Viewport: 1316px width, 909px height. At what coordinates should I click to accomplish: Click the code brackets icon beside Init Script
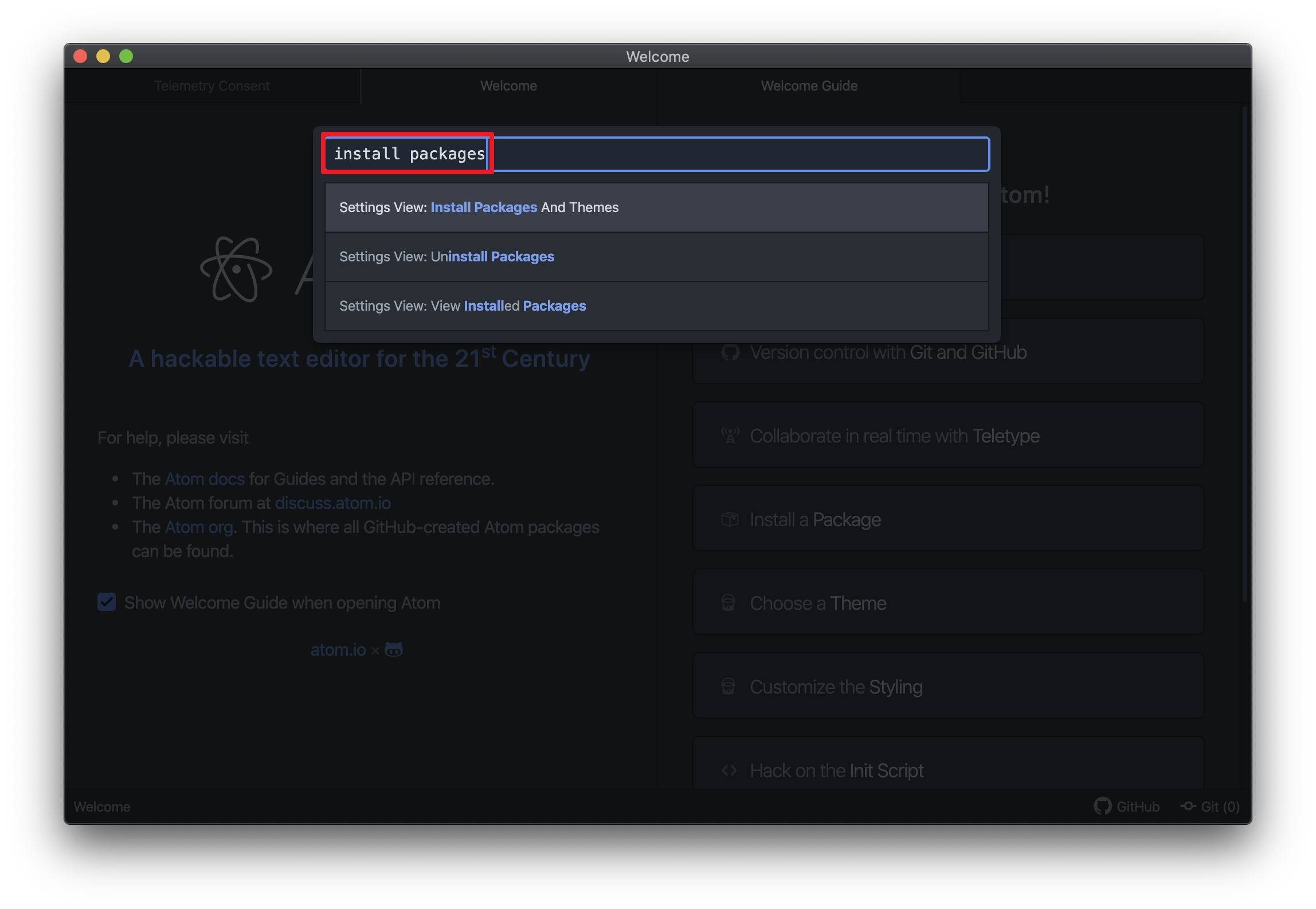coord(729,770)
